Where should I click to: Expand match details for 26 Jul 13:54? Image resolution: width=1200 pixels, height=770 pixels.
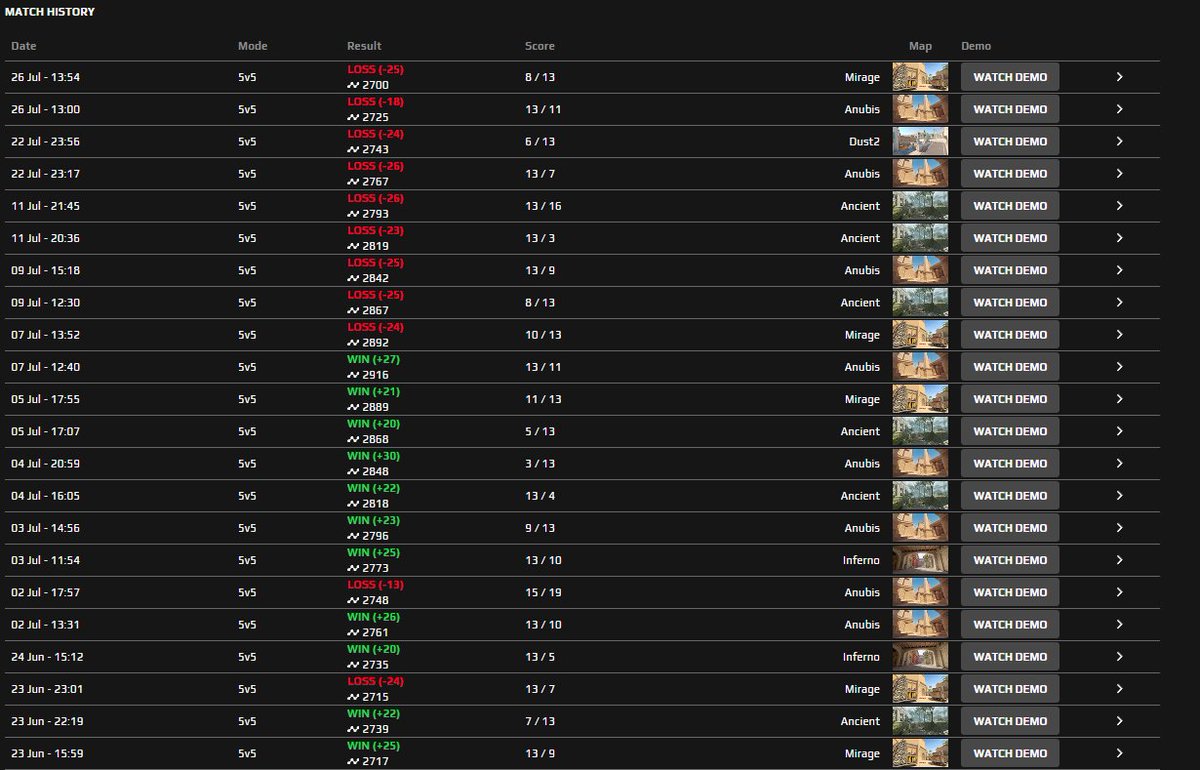click(x=1119, y=77)
